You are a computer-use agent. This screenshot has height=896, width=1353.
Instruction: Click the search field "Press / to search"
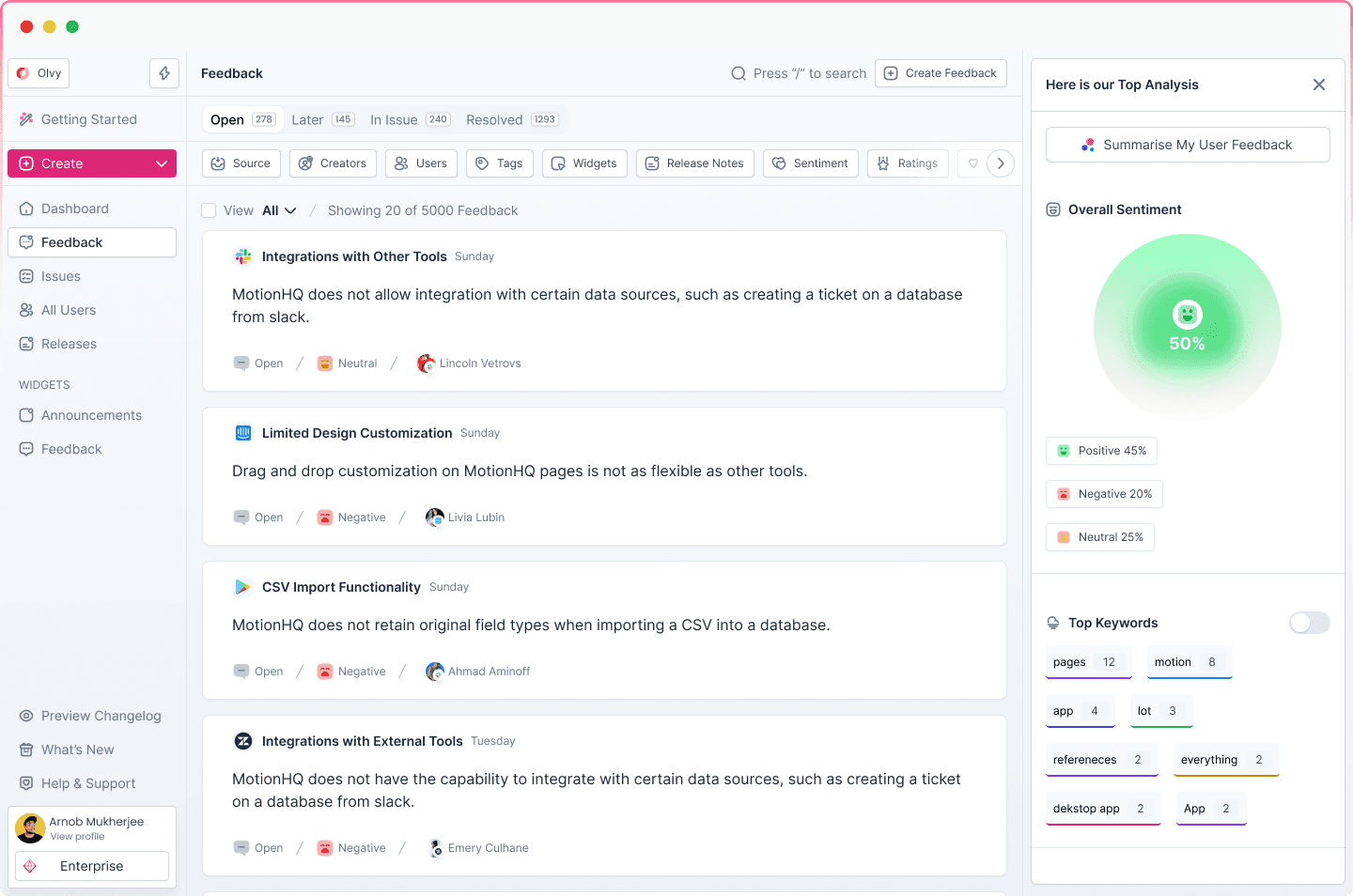pos(799,73)
